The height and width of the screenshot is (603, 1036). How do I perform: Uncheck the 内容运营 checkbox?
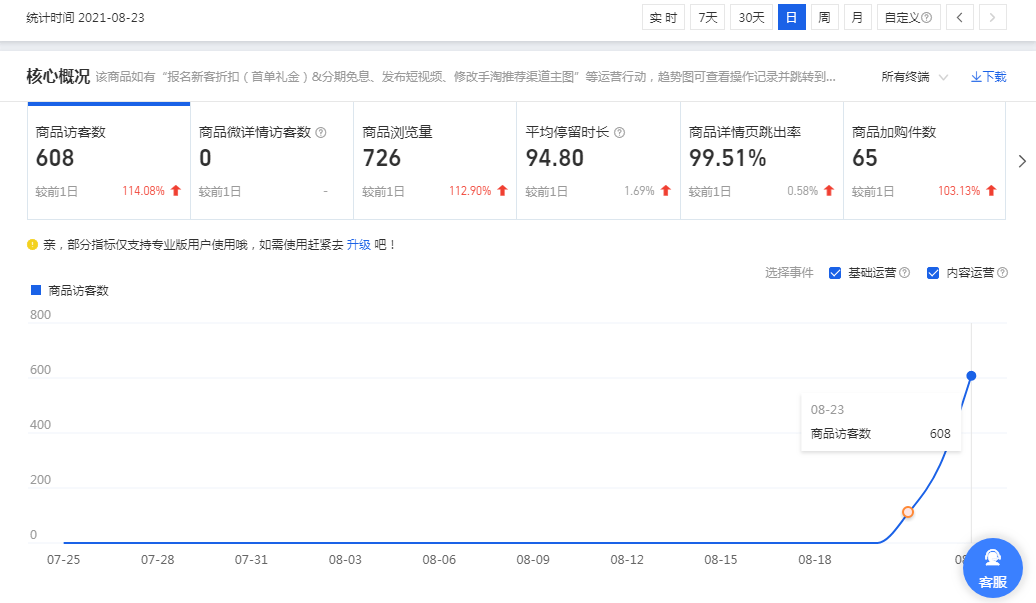(933, 273)
